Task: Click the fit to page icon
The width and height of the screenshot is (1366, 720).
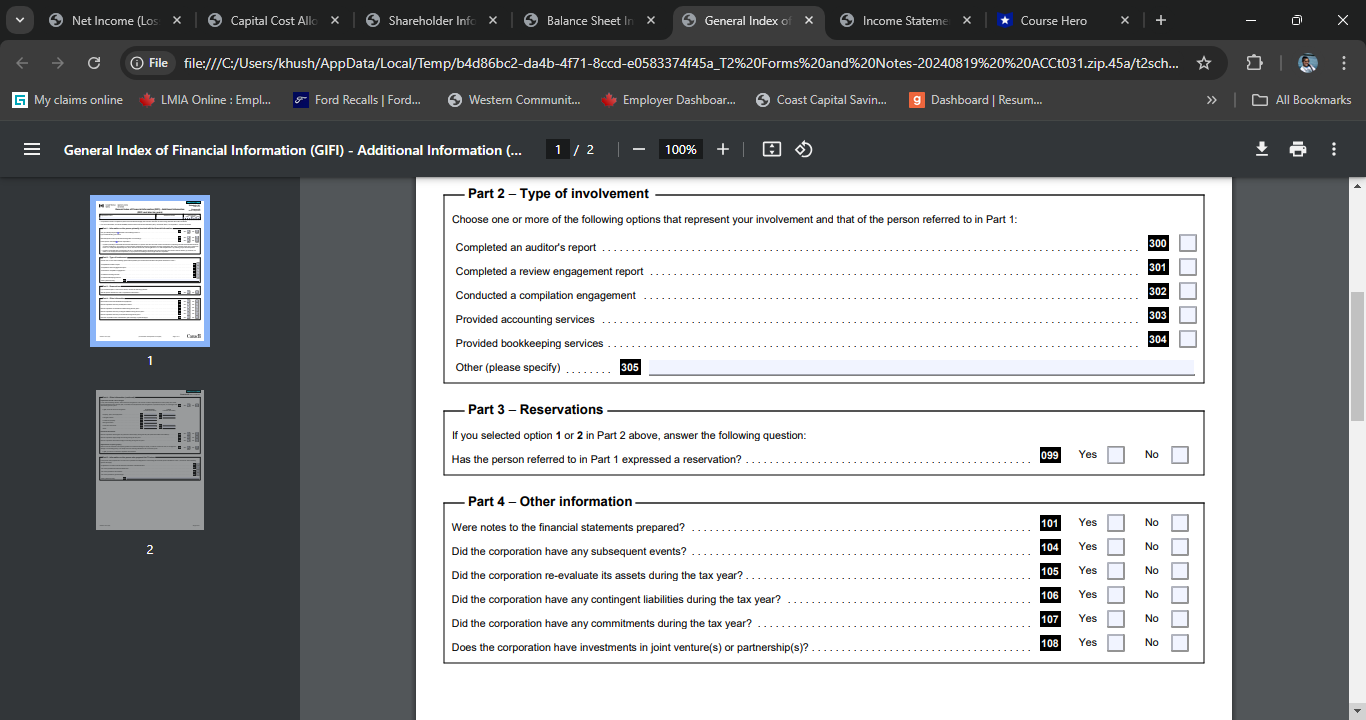Action: point(771,149)
